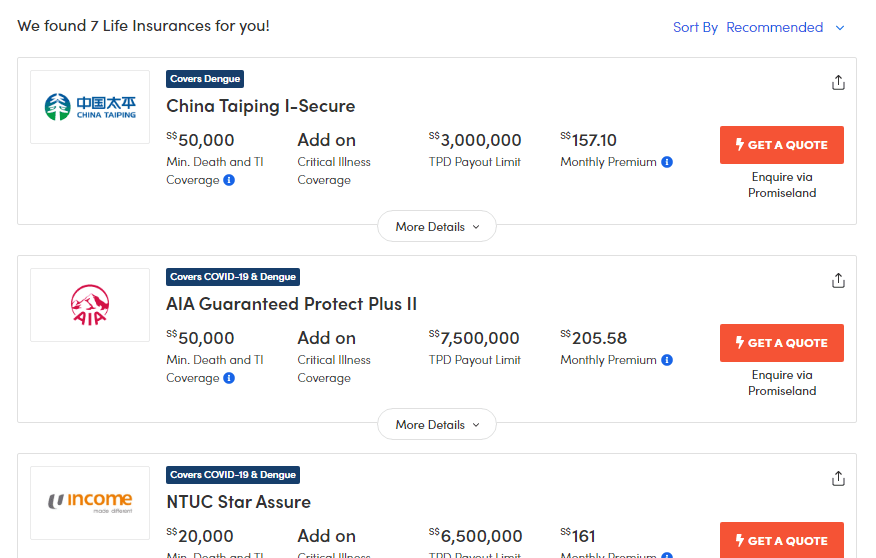
Task: Open info icon beside China Taiping Death and TI Coverage
Action: (x=229, y=180)
